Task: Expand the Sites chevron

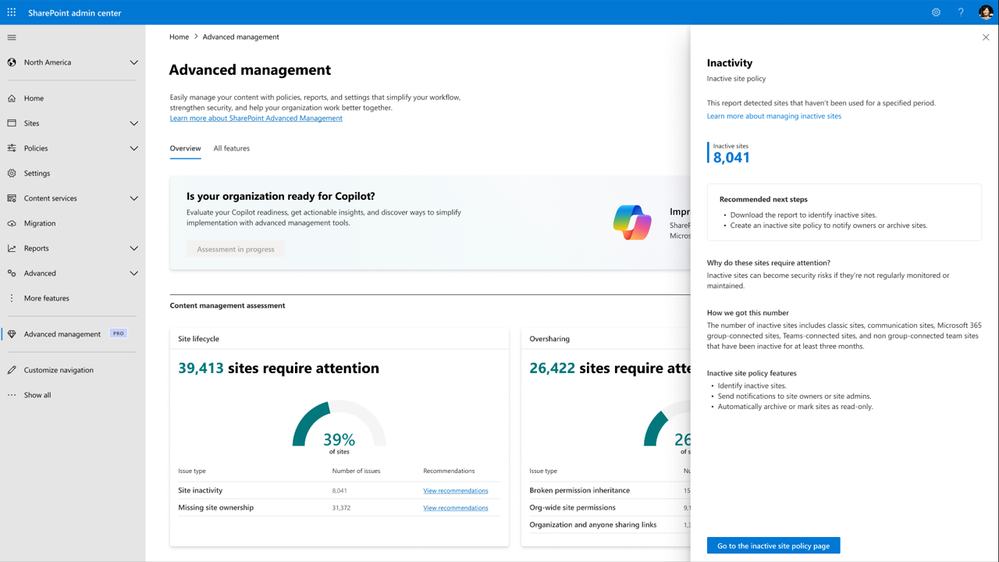Action: click(x=134, y=123)
